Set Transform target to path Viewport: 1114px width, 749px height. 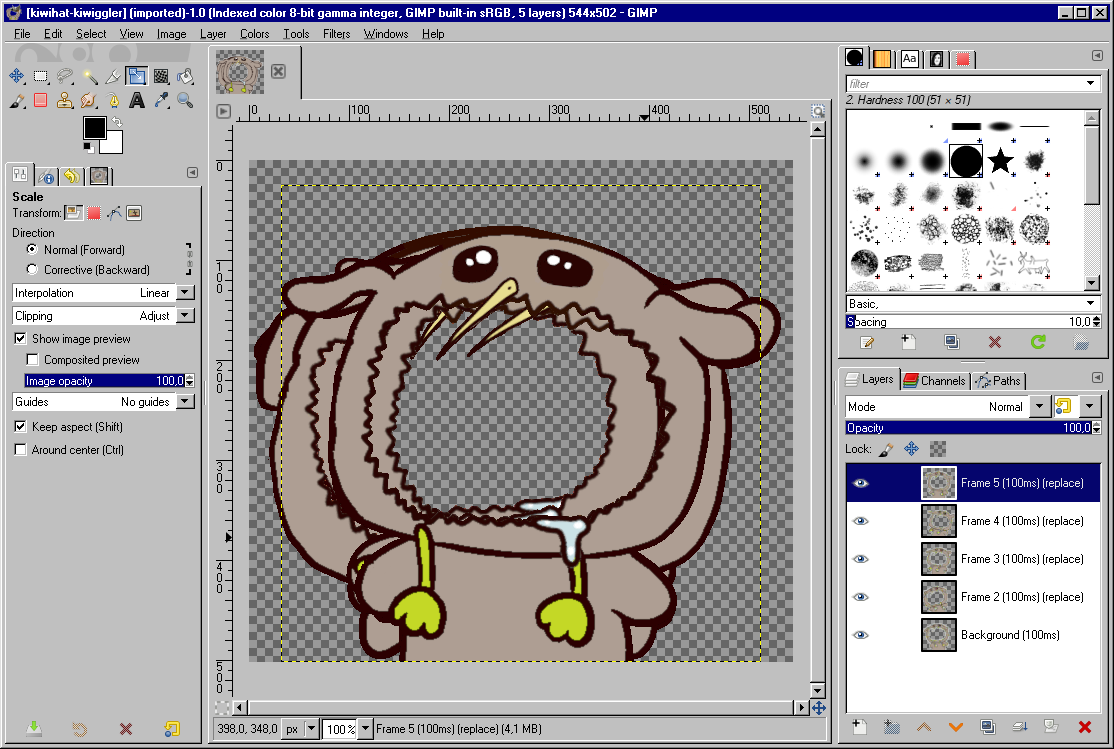(114, 212)
